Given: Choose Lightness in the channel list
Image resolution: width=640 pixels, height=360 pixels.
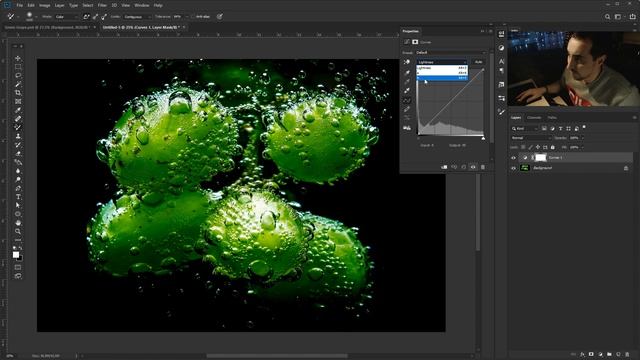Looking at the screenshot, I should 442,68.
